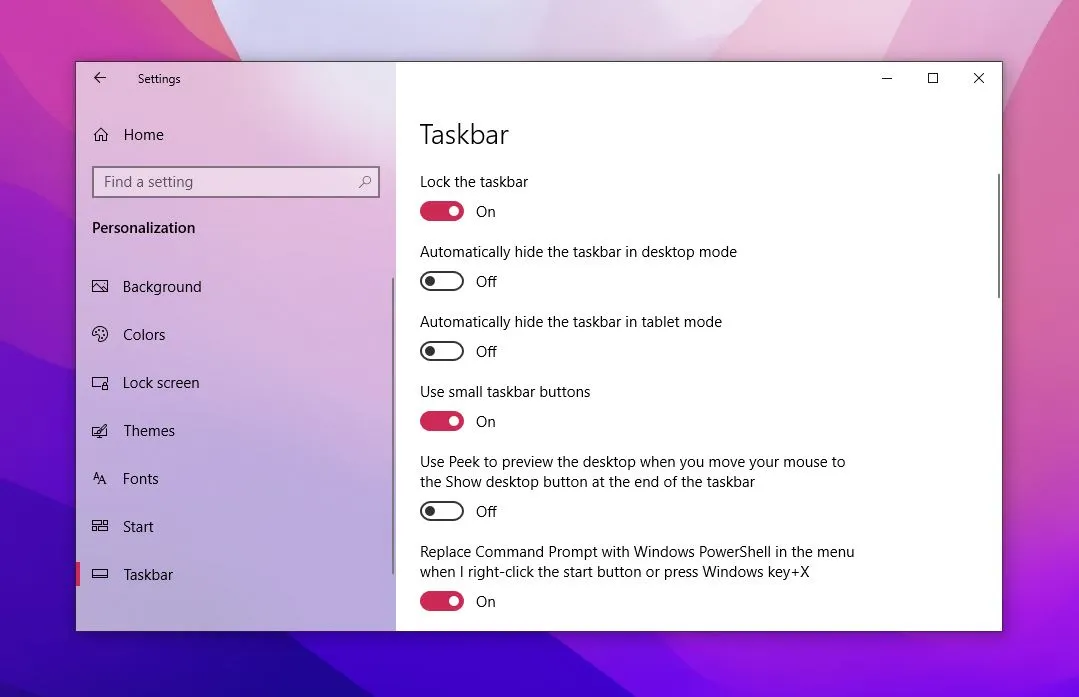Viewport: 1079px width, 697px height.
Task: Click the Maximize window button
Action: coord(932,77)
